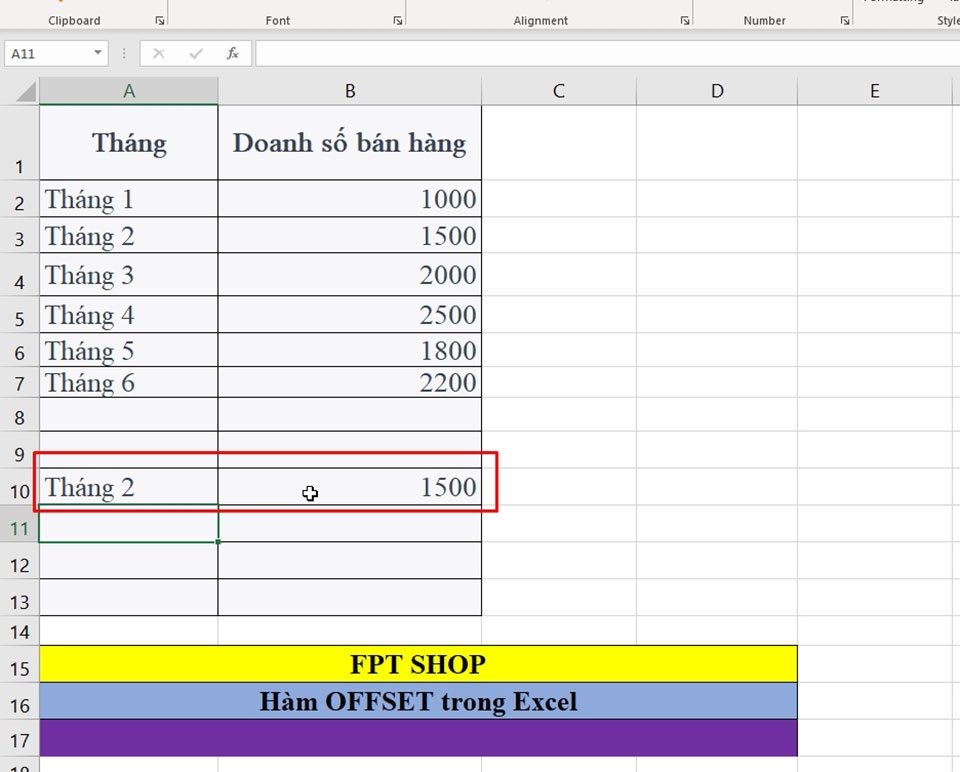960x772 pixels.
Task: Select column D header
Action: tap(717, 91)
